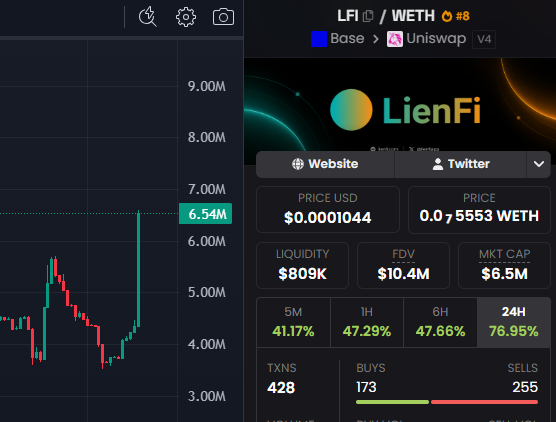
Task: Click the blue Base chain icon
Action: point(319,39)
